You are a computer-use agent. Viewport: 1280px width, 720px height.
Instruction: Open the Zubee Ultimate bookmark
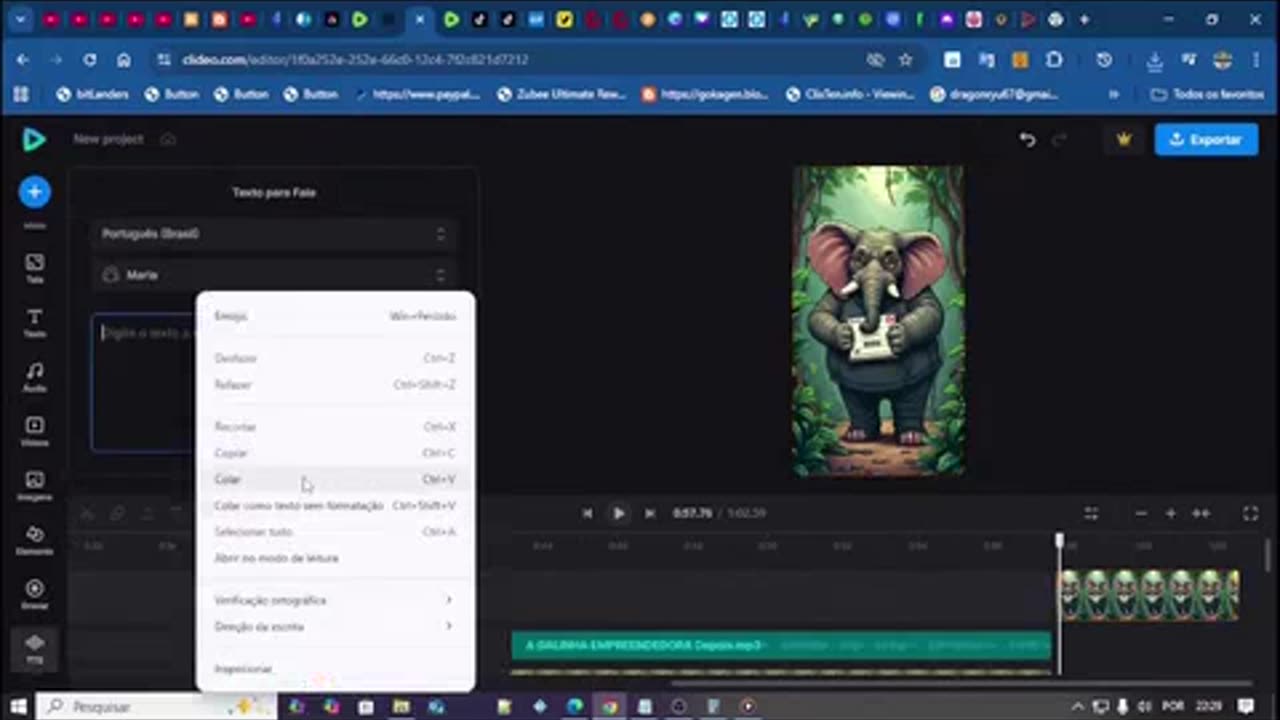562,94
